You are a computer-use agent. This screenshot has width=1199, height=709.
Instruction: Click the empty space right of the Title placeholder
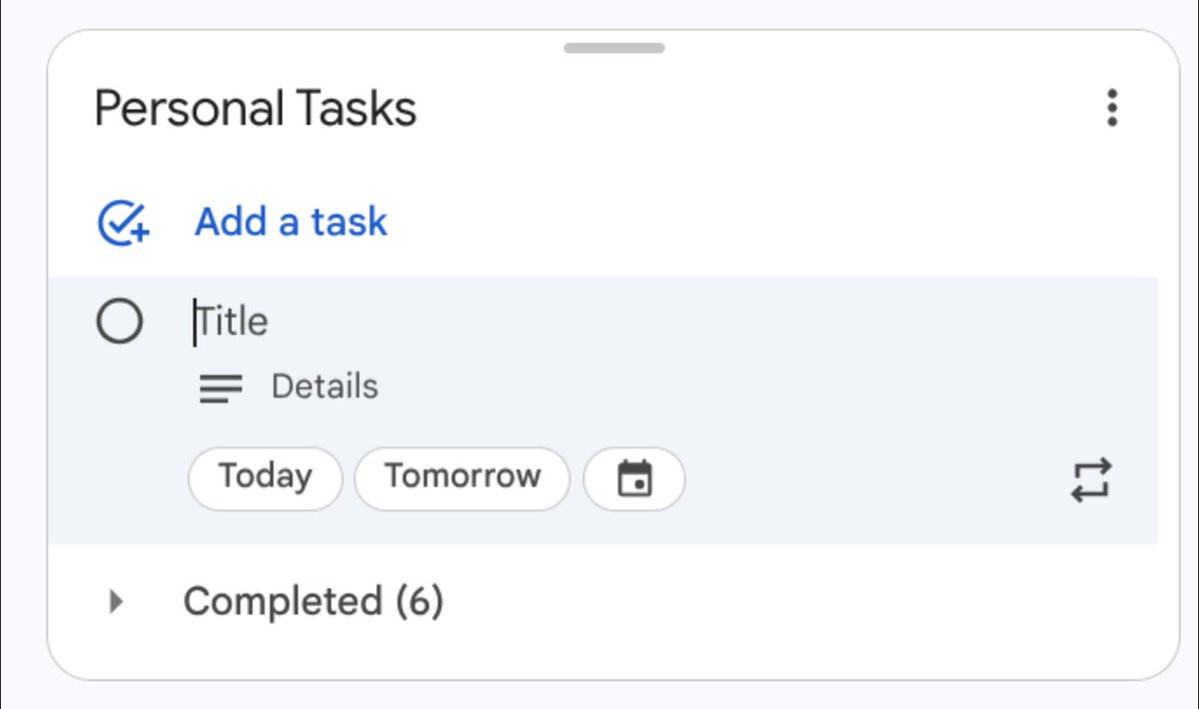click(x=700, y=322)
